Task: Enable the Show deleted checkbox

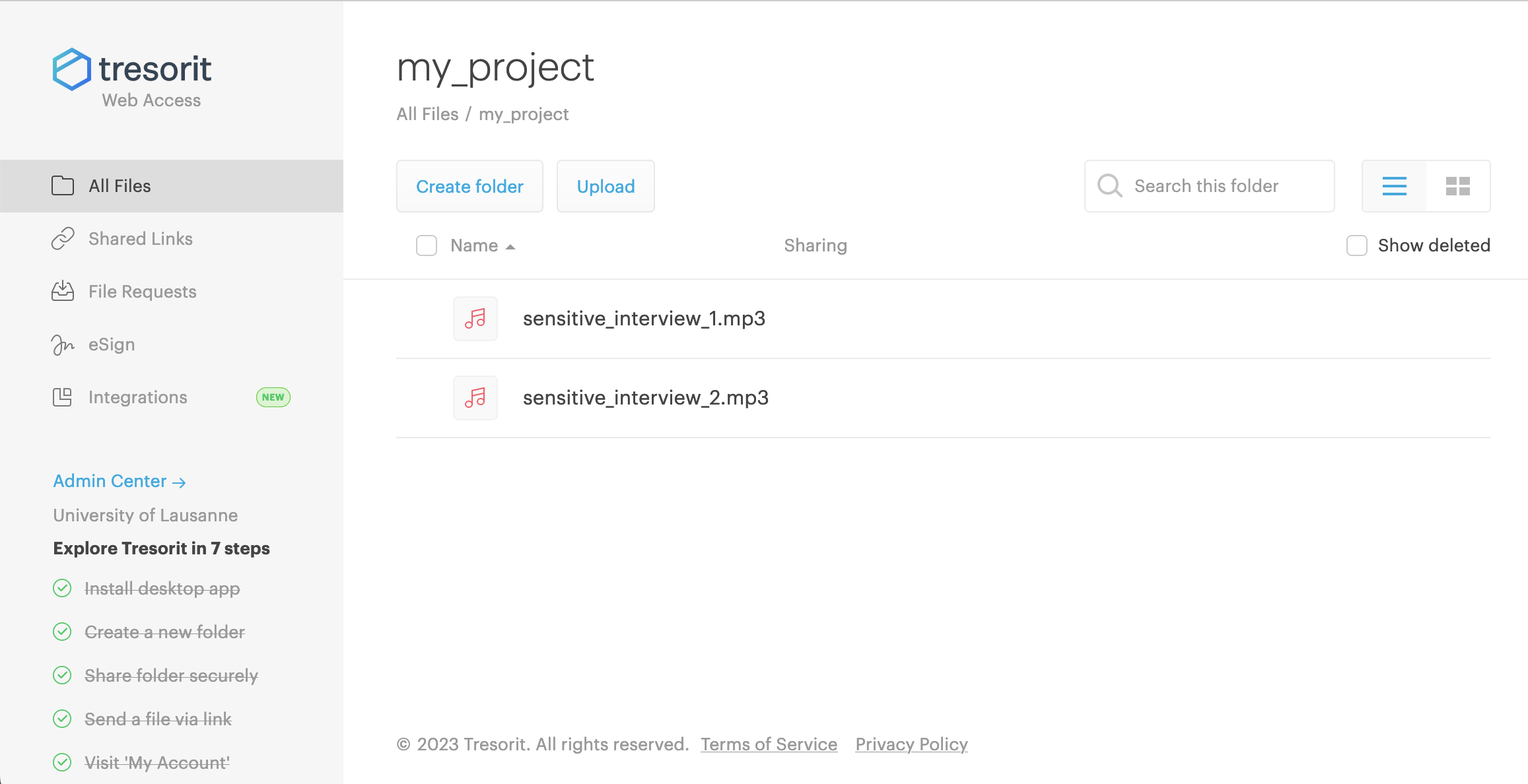Action: (1356, 245)
